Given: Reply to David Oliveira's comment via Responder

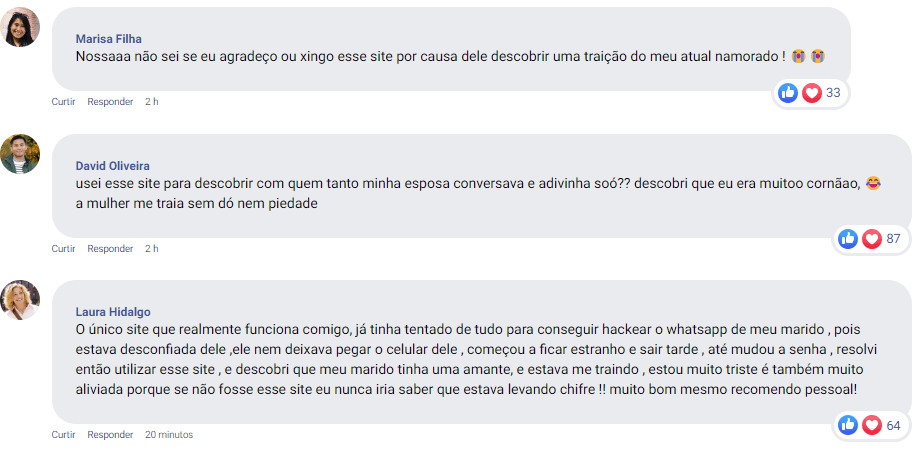Looking at the screenshot, I should tap(110, 249).
